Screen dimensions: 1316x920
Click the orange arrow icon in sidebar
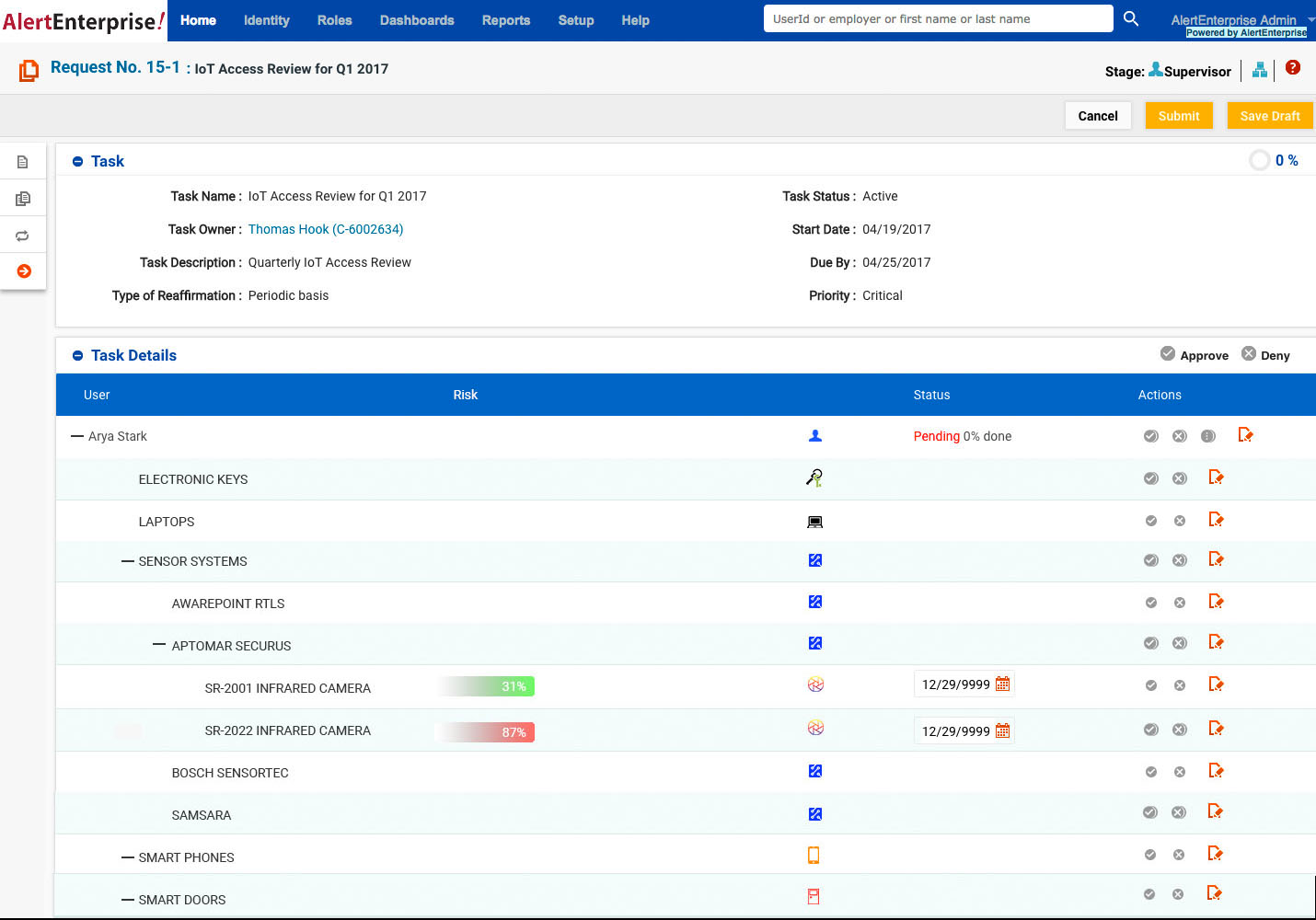click(22, 271)
